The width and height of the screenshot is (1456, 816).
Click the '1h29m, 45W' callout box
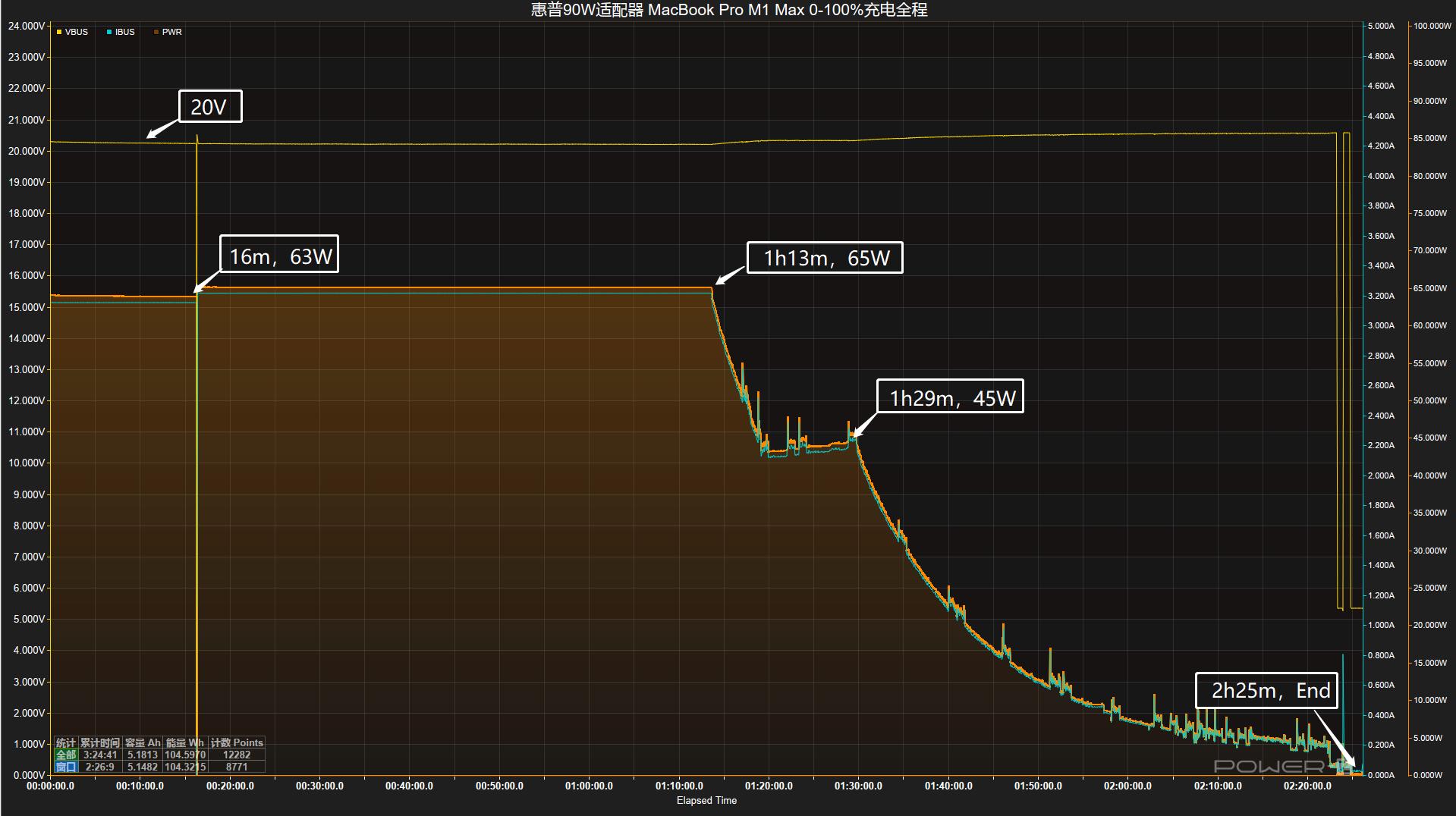click(951, 397)
